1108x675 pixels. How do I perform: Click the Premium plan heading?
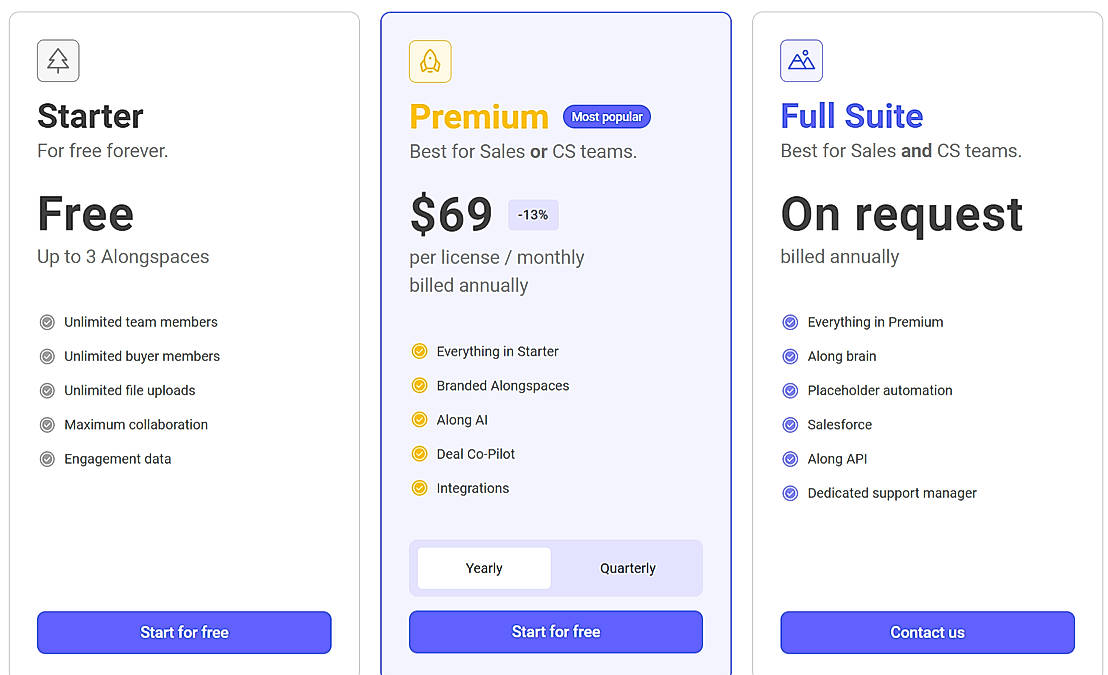479,117
